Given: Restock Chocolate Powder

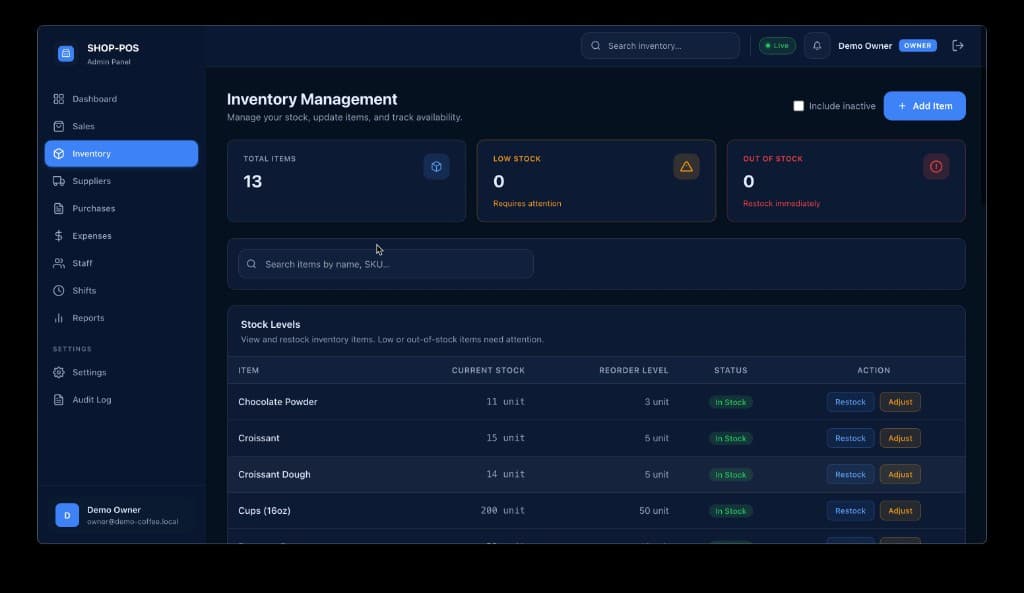Looking at the screenshot, I should tap(850, 402).
